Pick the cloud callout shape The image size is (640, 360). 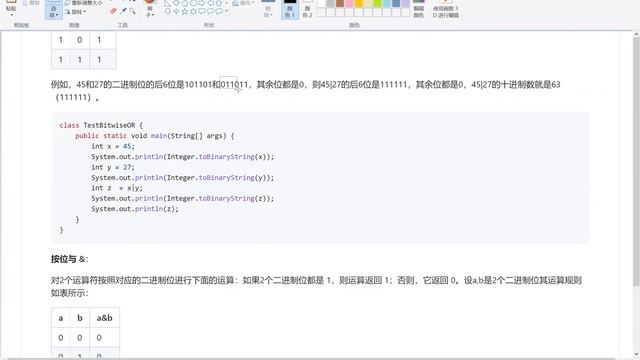pos(219,11)
